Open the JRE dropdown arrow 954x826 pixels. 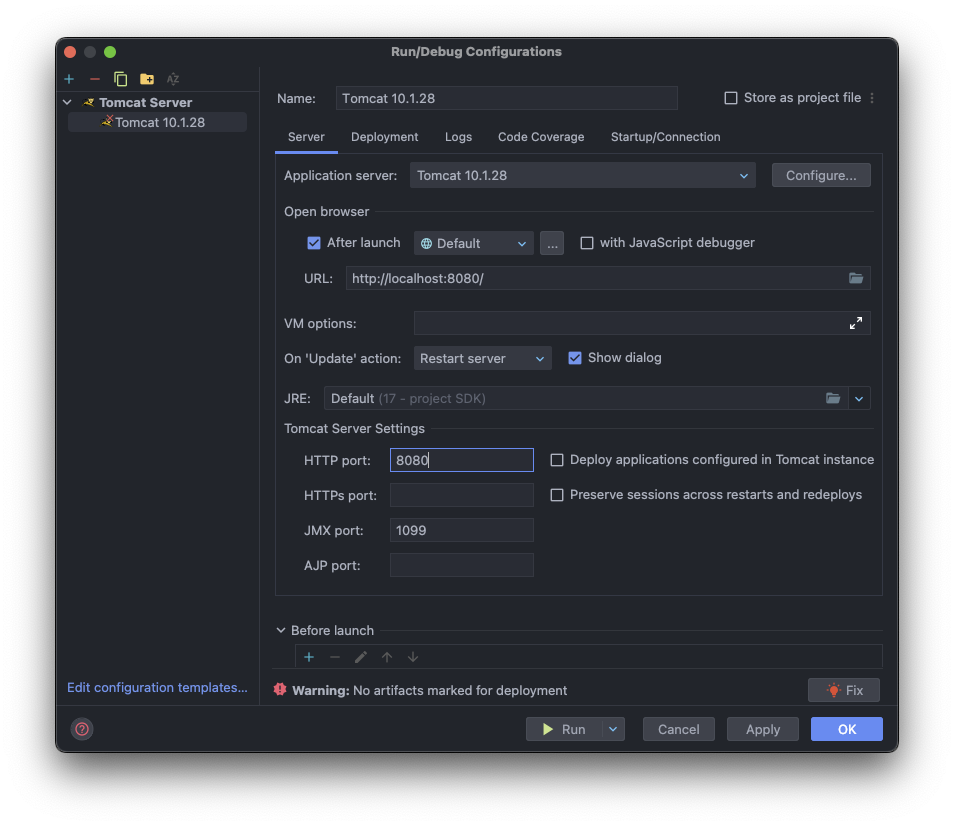[859, 398]
